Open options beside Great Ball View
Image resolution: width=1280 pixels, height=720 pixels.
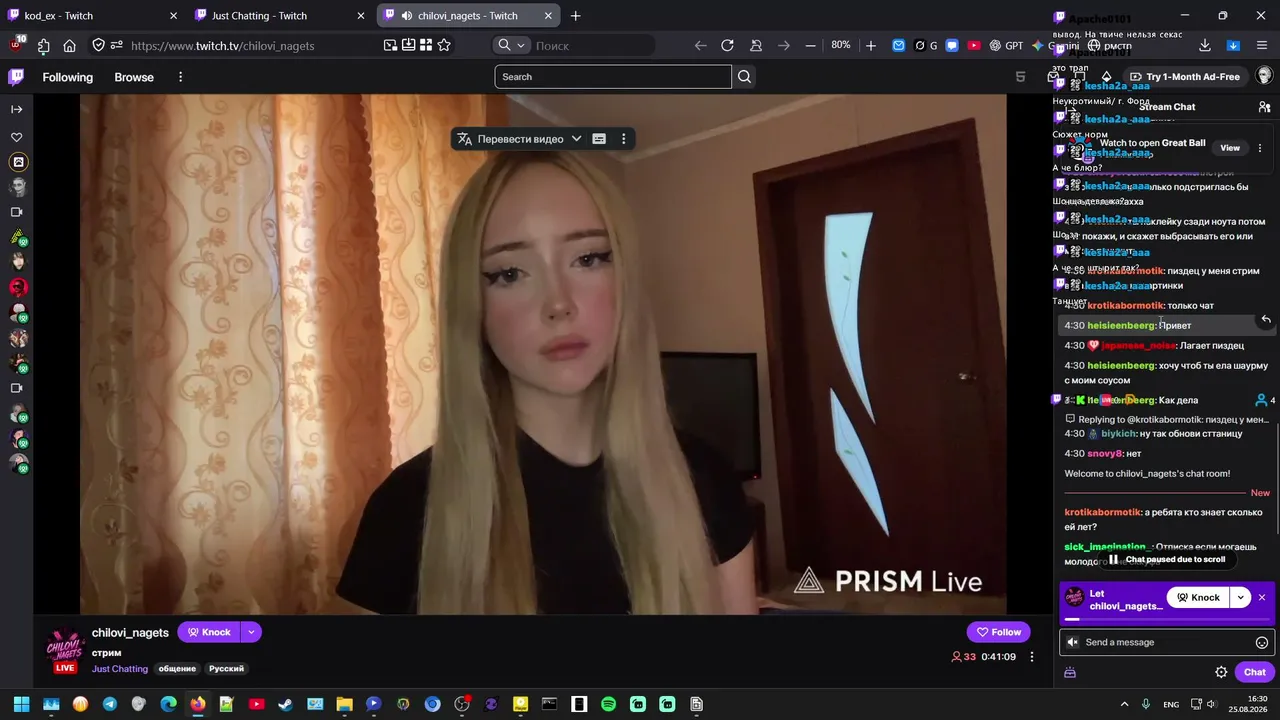pyautogui.click(x=1260, y=148)
